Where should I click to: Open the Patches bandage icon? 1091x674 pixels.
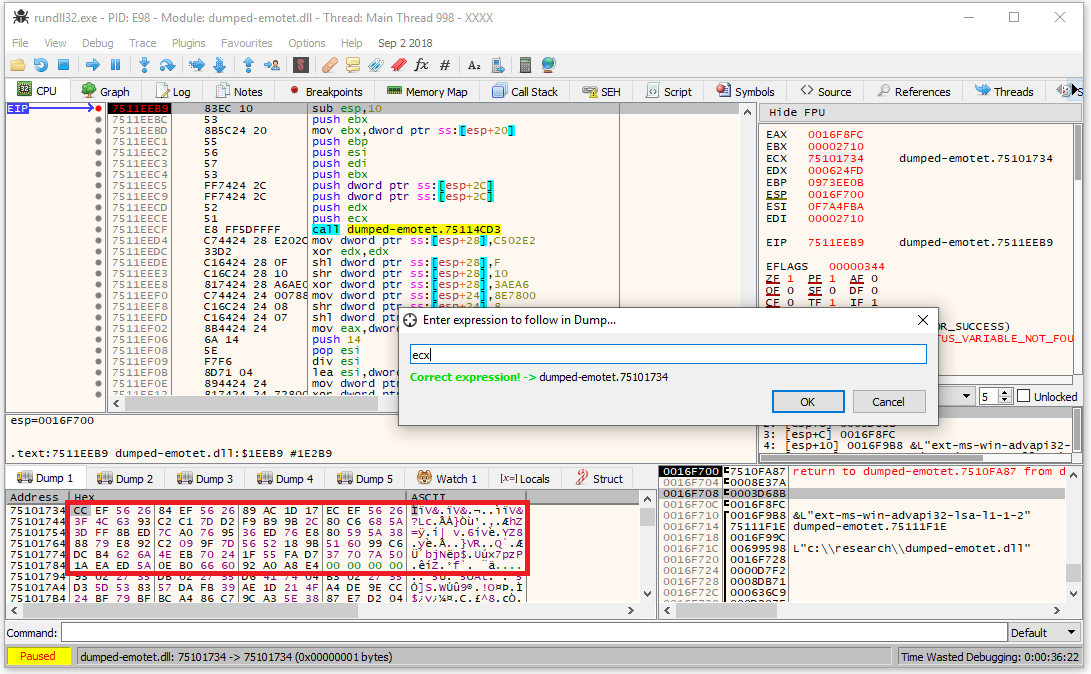point(329,65)
